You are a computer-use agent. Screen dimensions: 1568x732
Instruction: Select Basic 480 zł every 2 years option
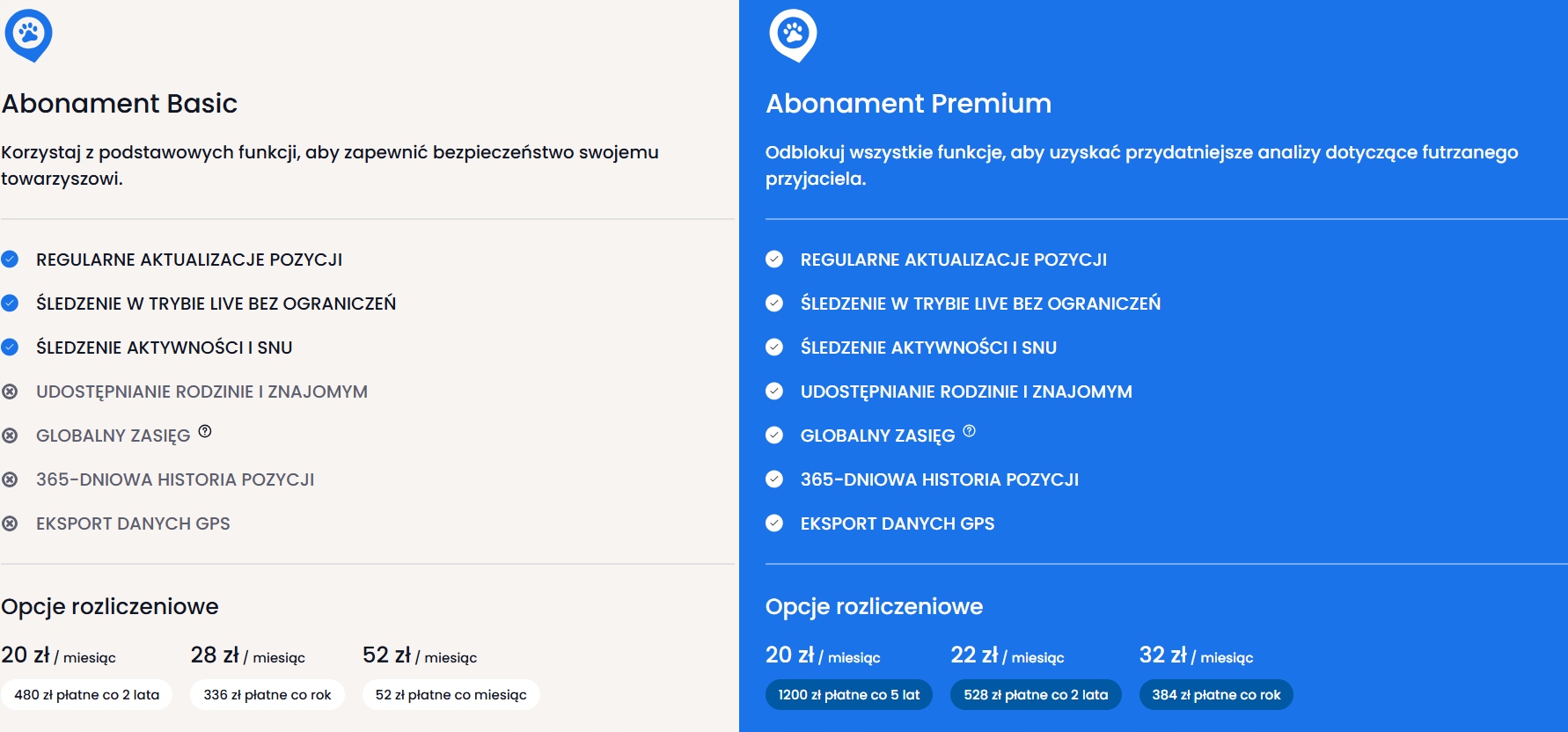86,694
